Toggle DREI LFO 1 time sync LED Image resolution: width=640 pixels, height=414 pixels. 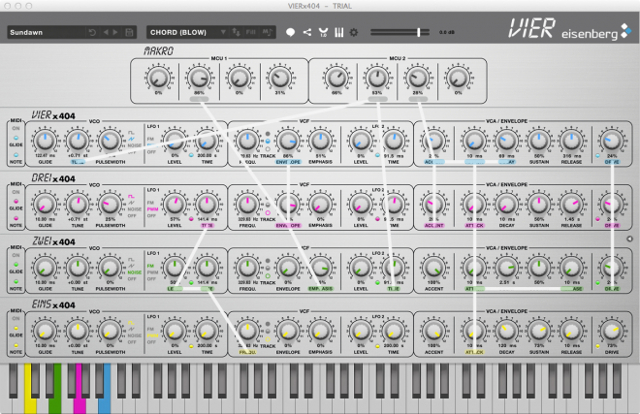point(191,219)
